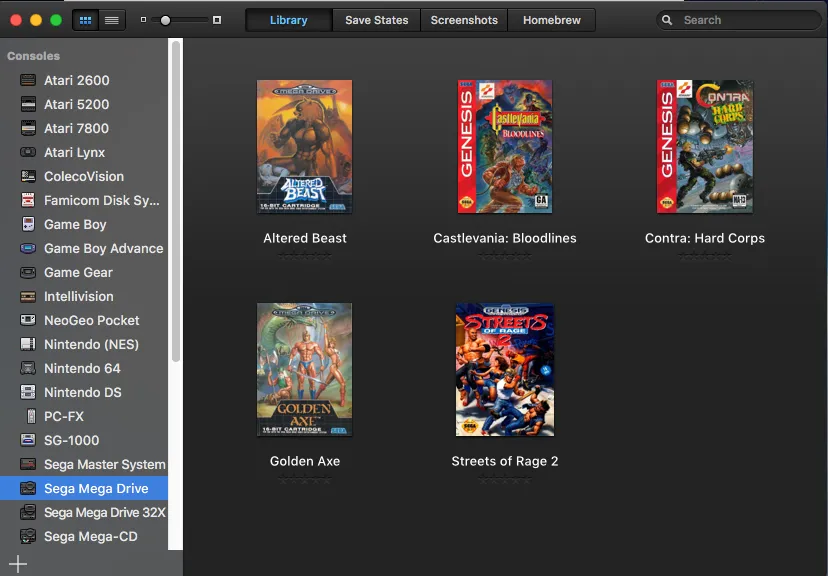Click the Famicom Disk System icon
This screenshot has width=828, height=576.
(x=28, y=200)
